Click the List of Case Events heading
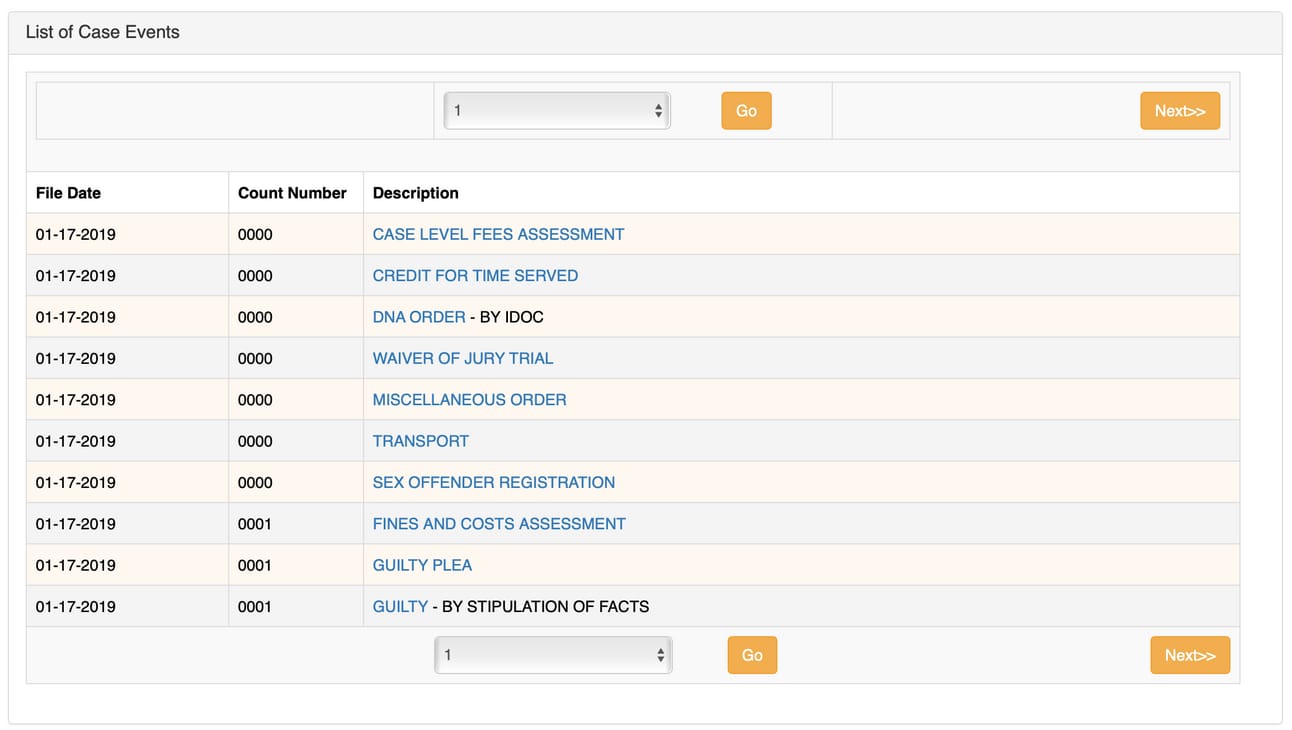The height and width of the screenshot is (730, 1292). tap(103, 32)
